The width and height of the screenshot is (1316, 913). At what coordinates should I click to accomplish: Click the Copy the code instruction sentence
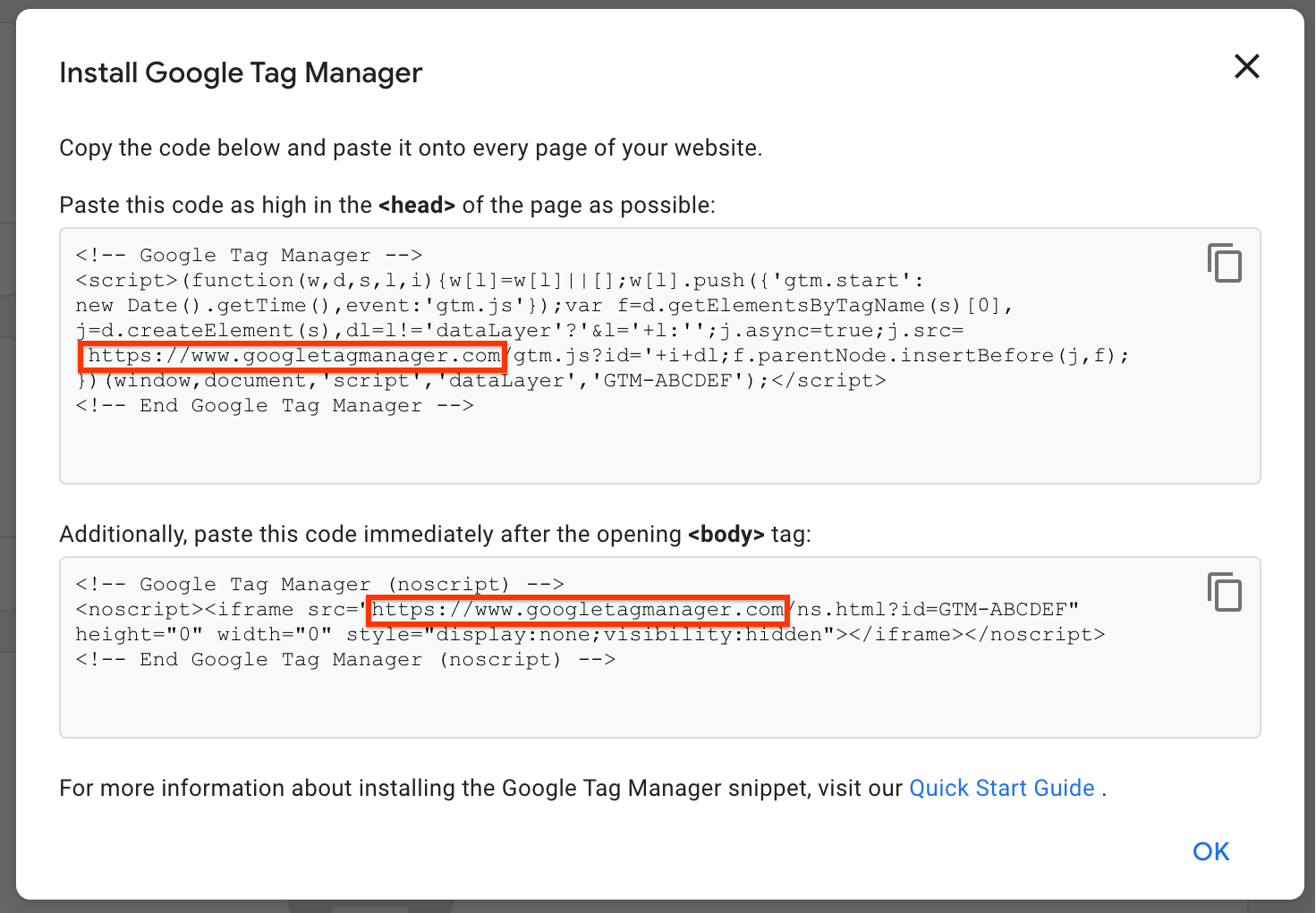click(x=411, y=148)
